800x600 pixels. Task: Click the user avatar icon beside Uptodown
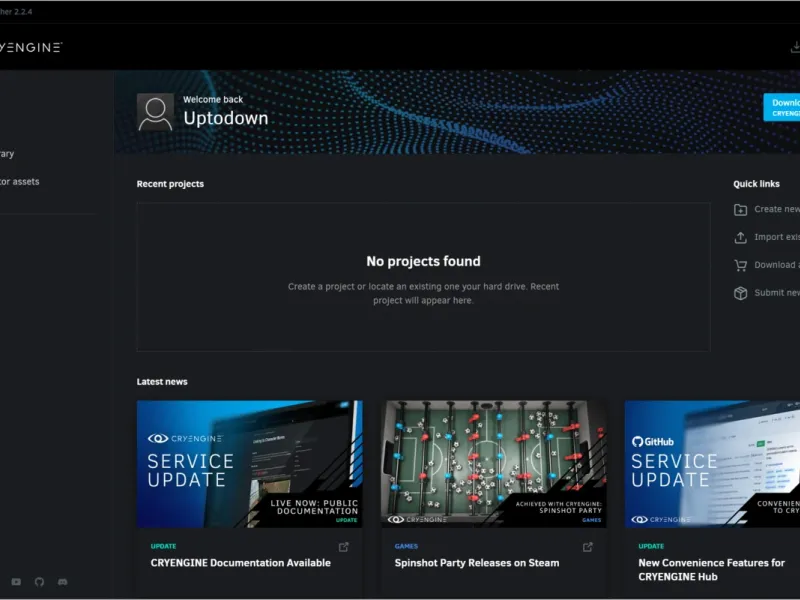tap(155, 112)
